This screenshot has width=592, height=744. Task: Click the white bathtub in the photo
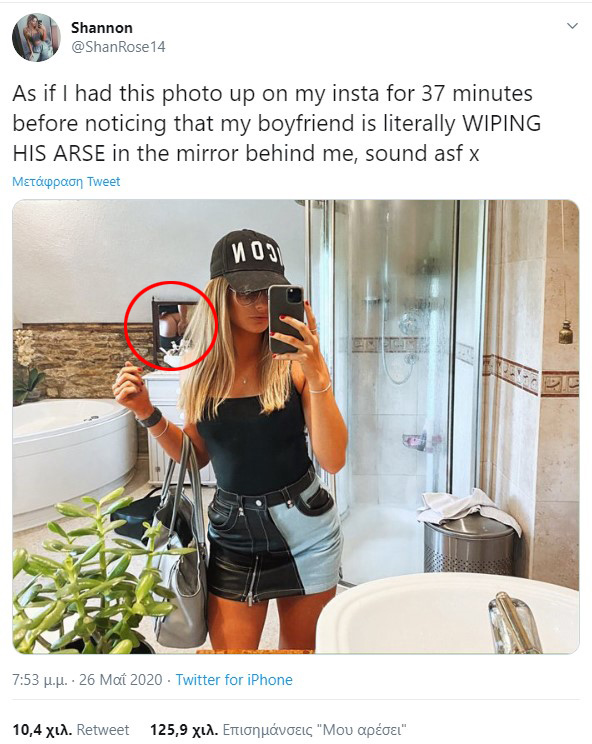(74, 451)
